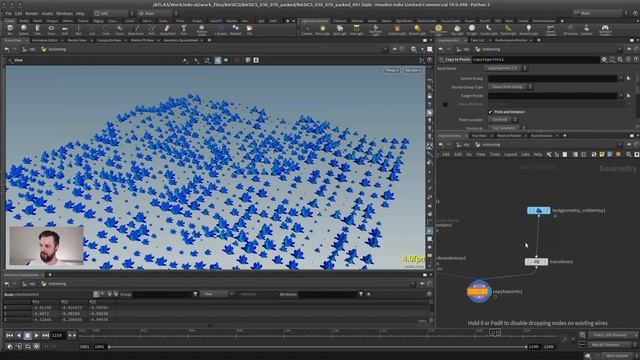Image resolution: width=640 pixels, height=360 pixels.
Task: Select the Font shelf tool
Action: 184,29
